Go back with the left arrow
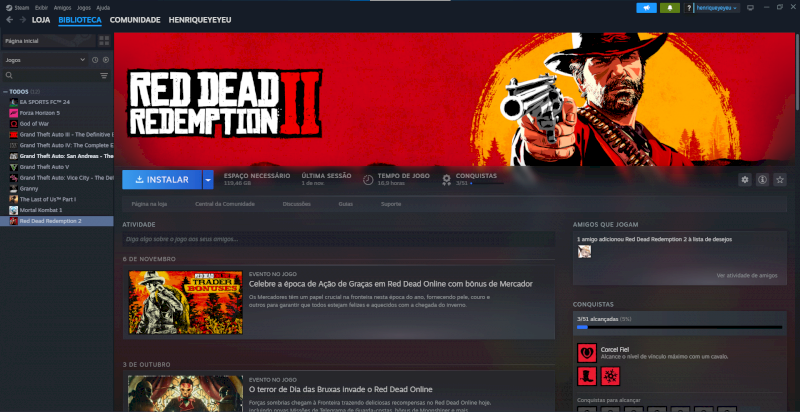800x412 pixels. tap(9, 20)
